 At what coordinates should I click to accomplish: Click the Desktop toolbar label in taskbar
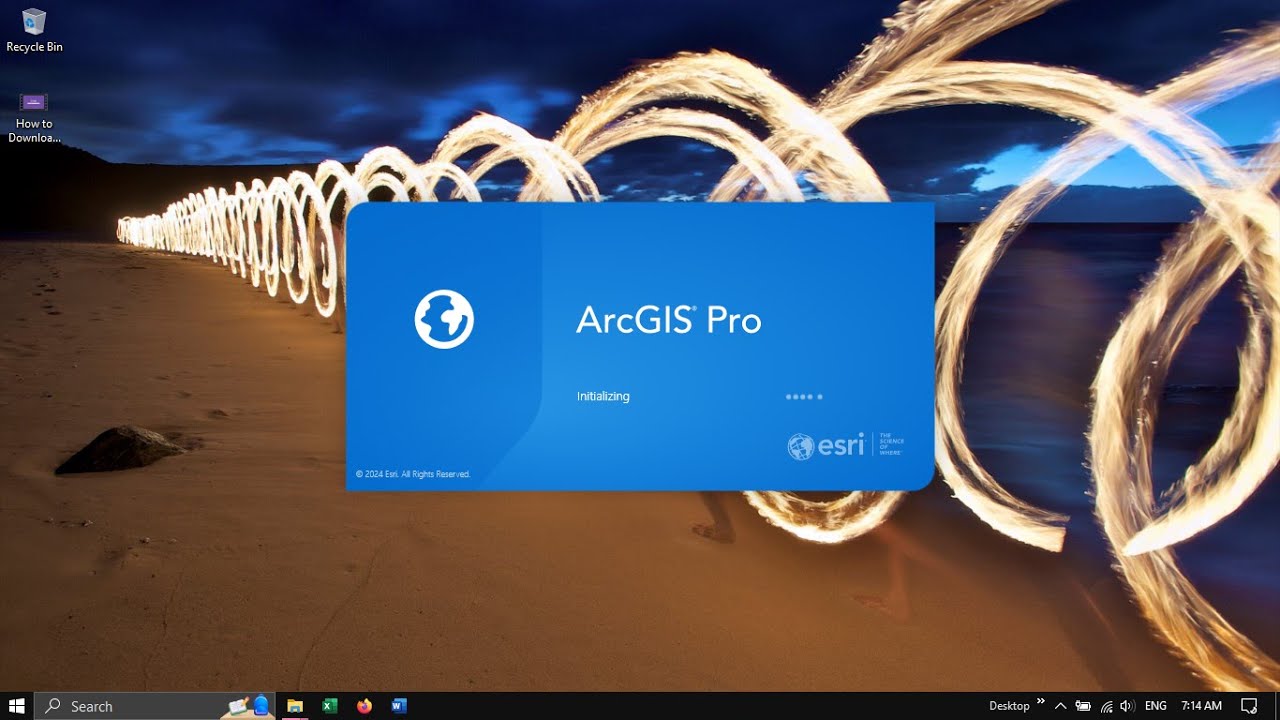(1009, 706)
